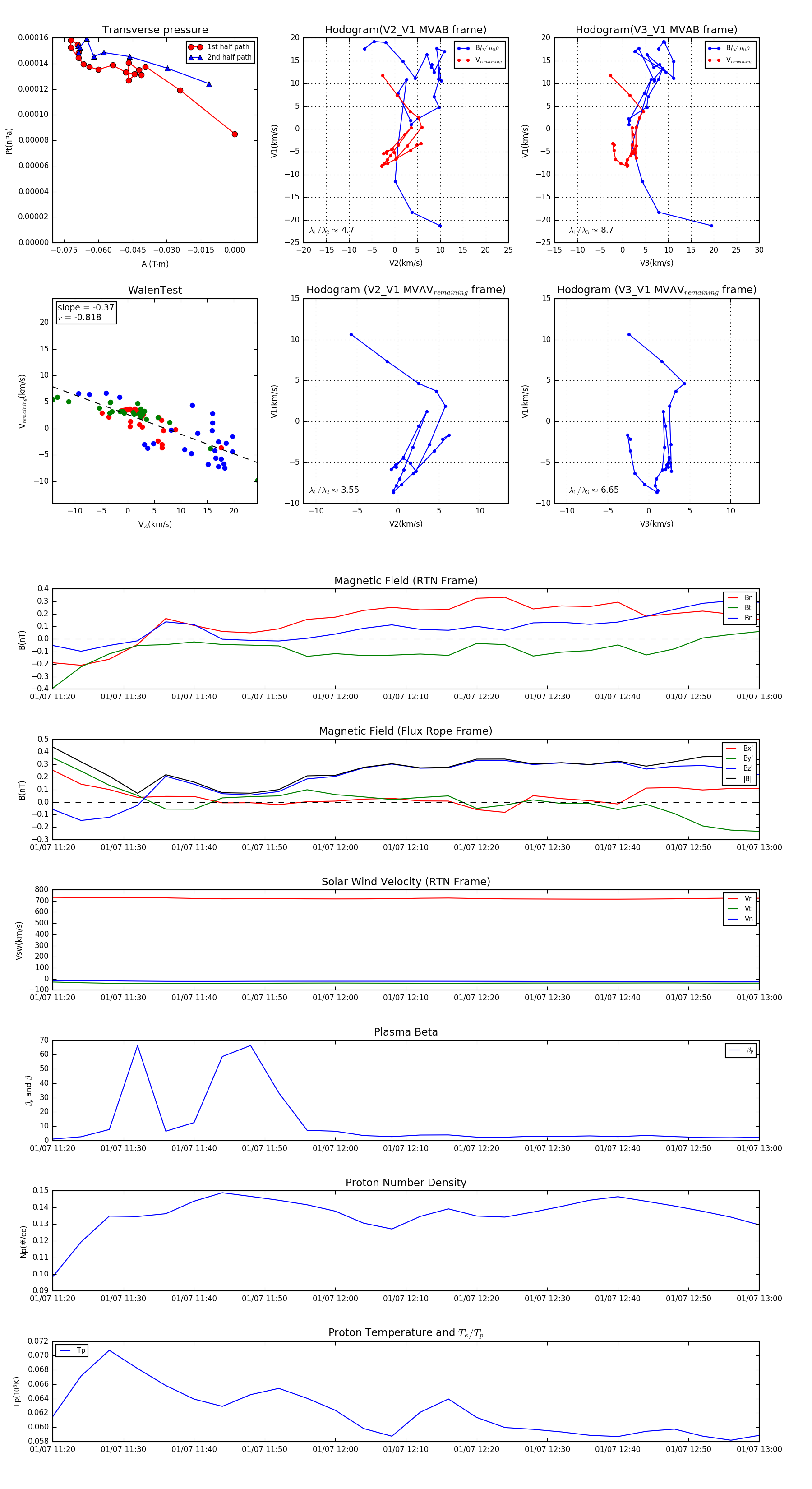Click the eigenvalue ratio label ≈ 3.55
This screenshot has height=1489, width=812.
point(334,490)
